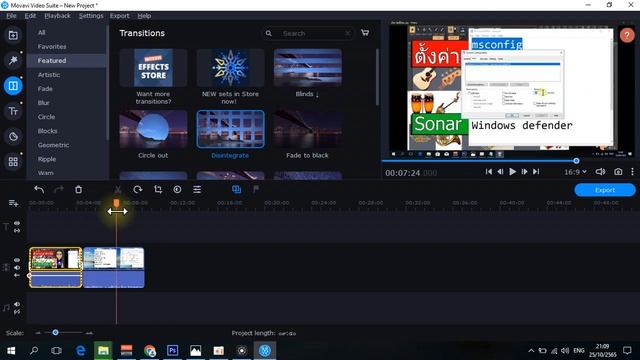The image size is (640, 360).
Task: Select the Crop tool icon
Action: pos(158,189)
